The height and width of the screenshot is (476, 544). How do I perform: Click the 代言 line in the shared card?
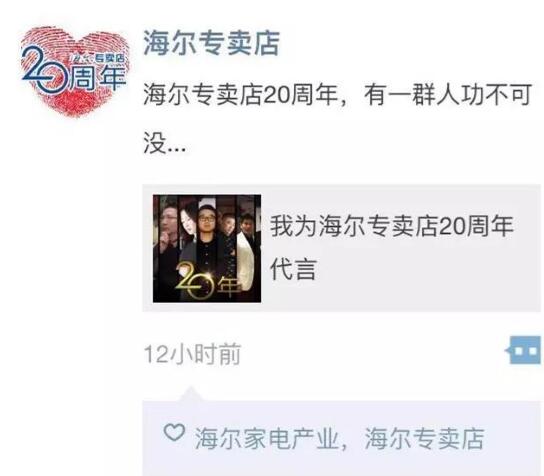[293, 269]
